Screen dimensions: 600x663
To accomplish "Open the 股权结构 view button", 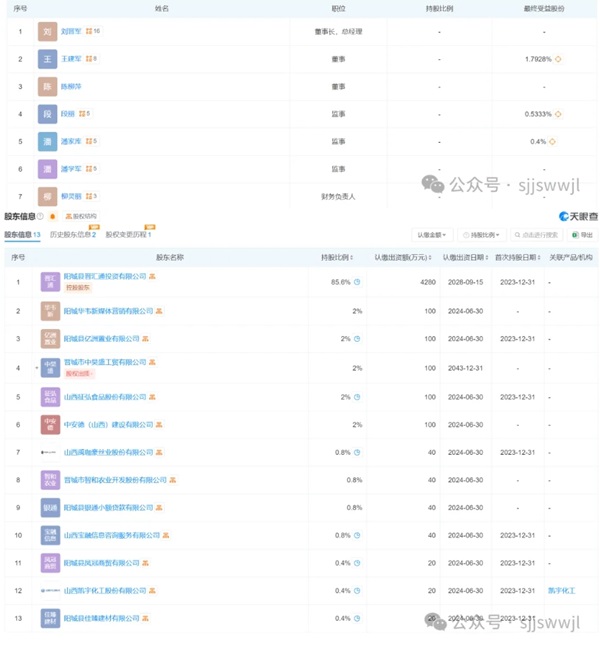I will click(81, 216).
